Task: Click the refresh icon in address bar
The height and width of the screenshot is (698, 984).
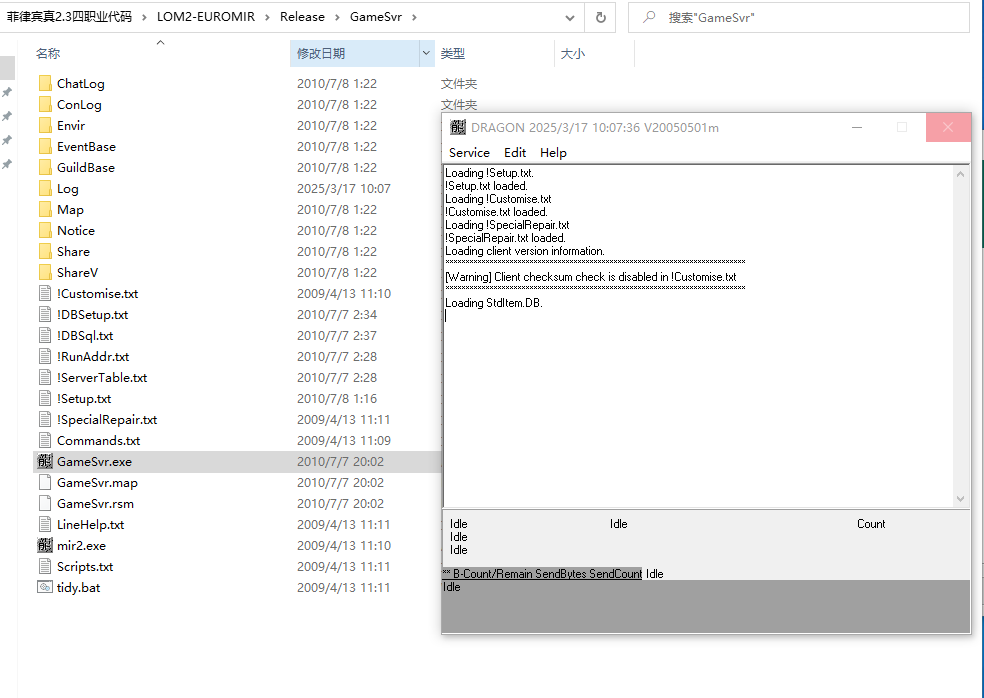Action: [600, 17]
